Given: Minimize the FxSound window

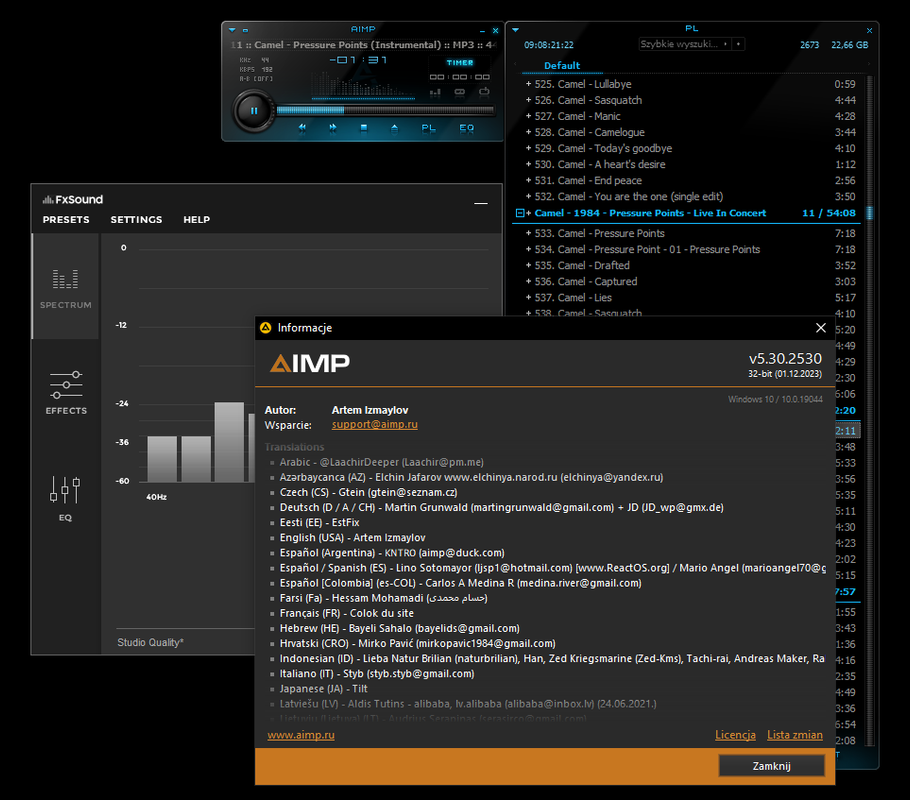Looking at the screenshot, I should 481,203.
